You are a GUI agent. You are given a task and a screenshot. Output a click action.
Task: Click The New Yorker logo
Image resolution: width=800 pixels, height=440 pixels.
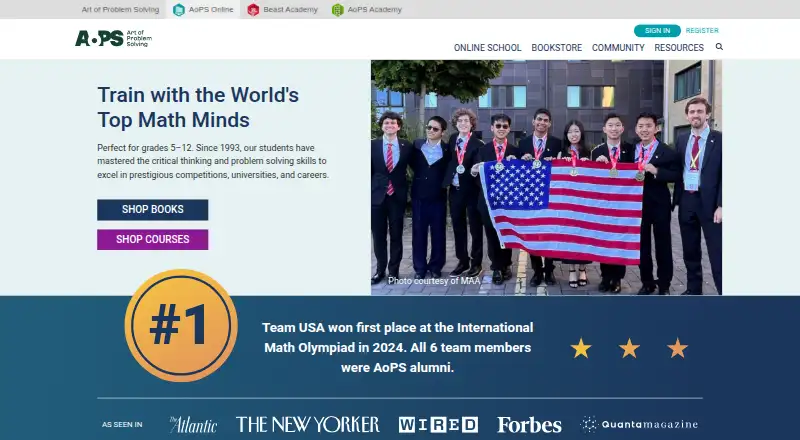(308, 424)
